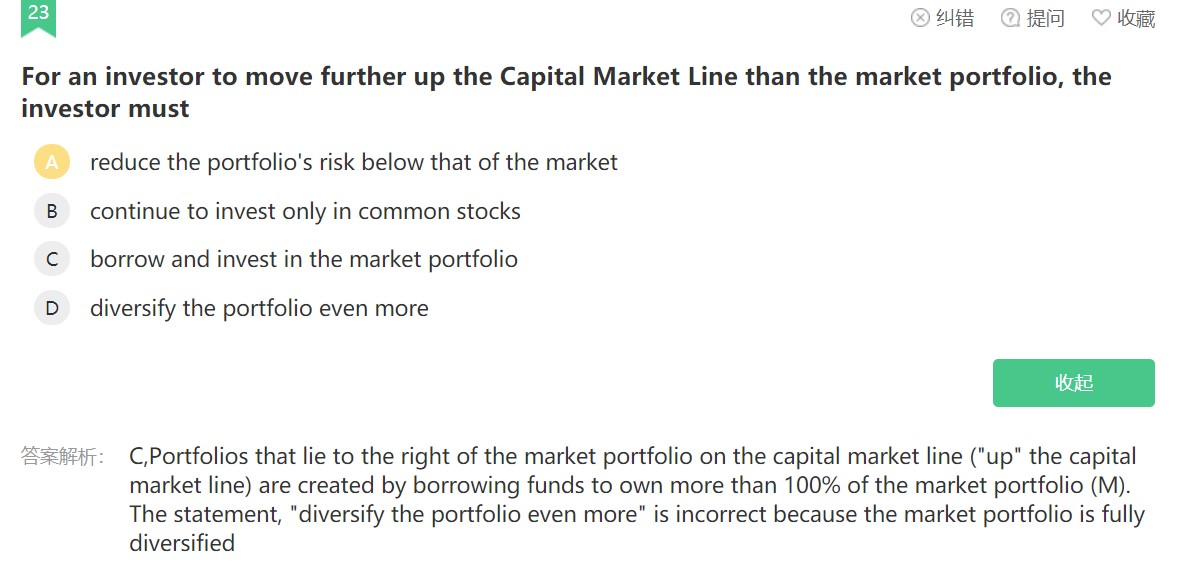Choose "continue to invest only in common stocks" text

305,211
